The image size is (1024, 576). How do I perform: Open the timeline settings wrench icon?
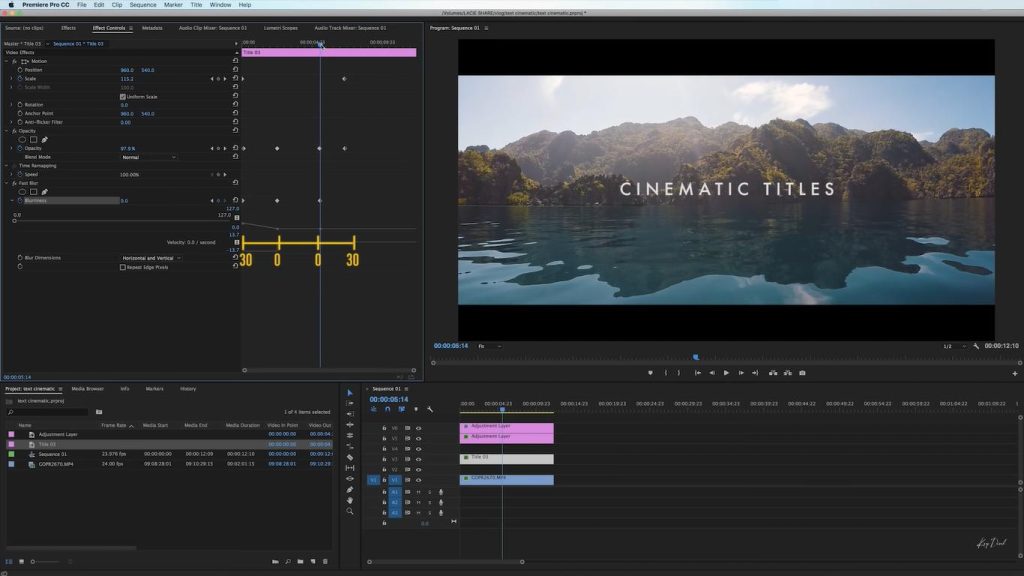(430, 410)
